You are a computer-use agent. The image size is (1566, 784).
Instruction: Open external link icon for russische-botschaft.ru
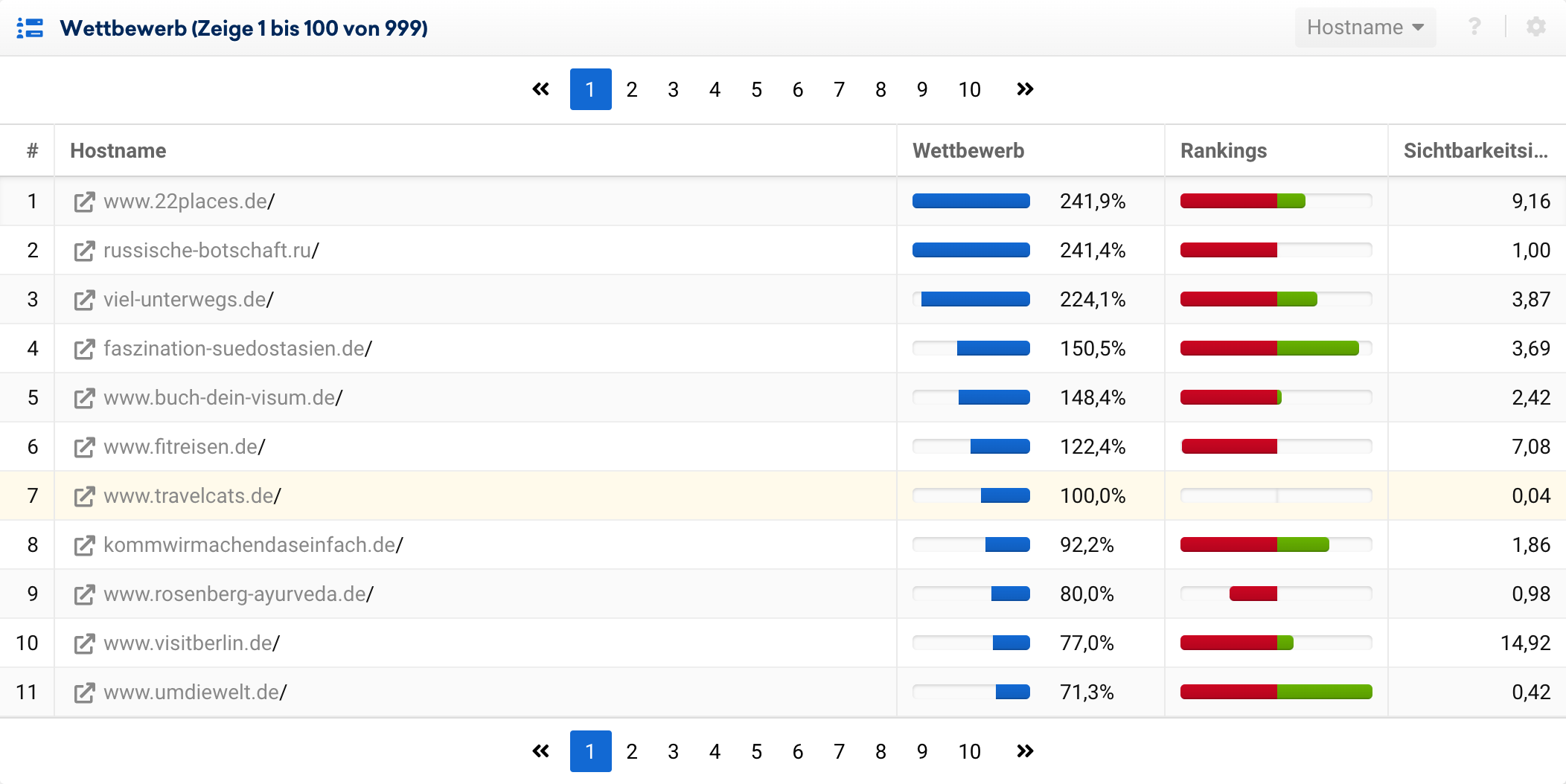[84, 251]
